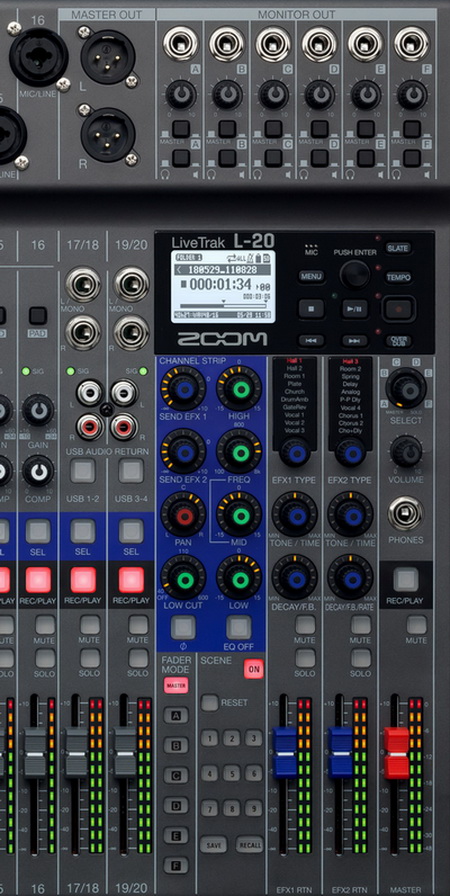This screenshot has width=450, height=896.
Task: Click the HIGH EQ knob
Action: [240, 389]
